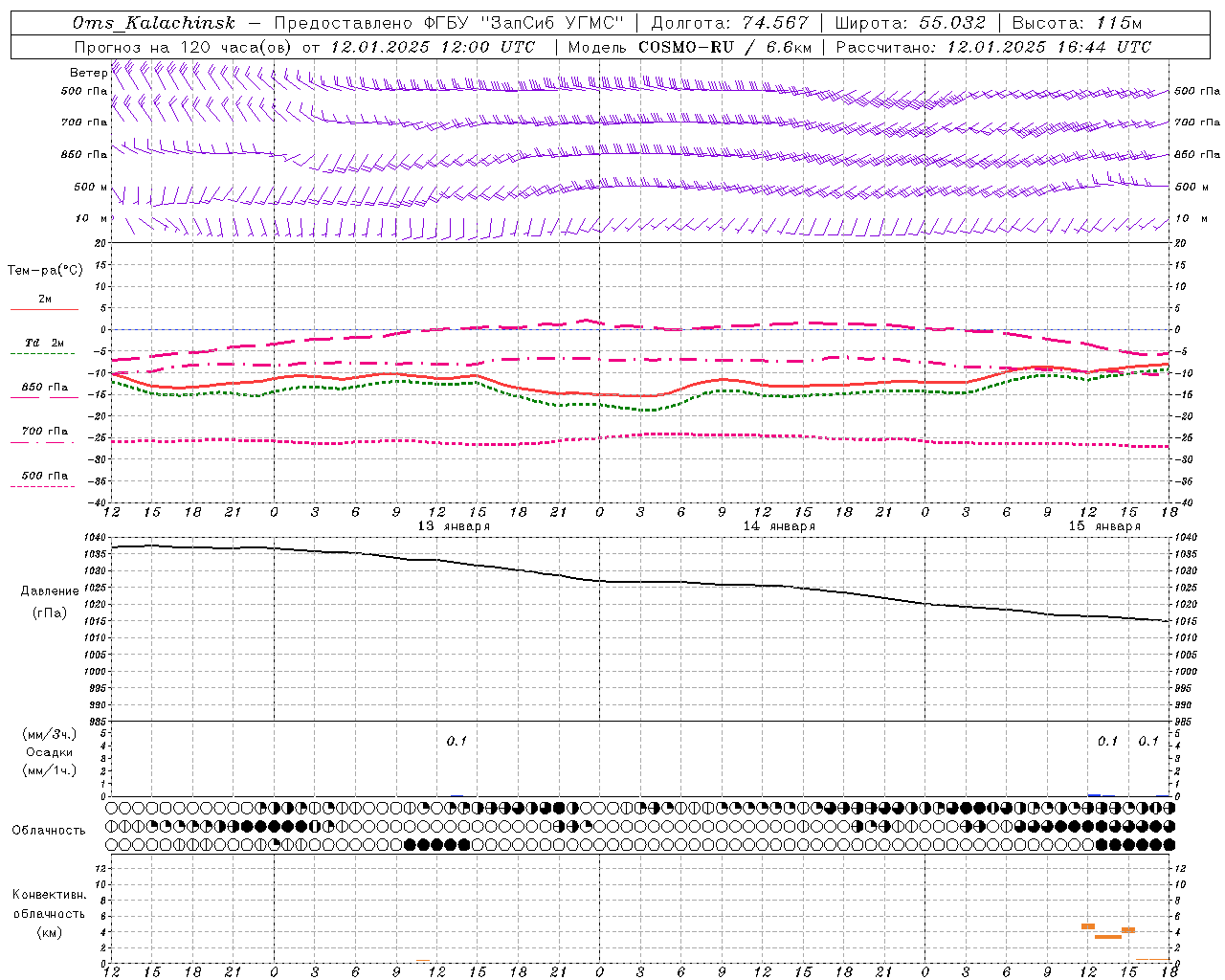1225x980 pixels.
Task: Click the 14 января date label
Action: click(x=779, y=526)
